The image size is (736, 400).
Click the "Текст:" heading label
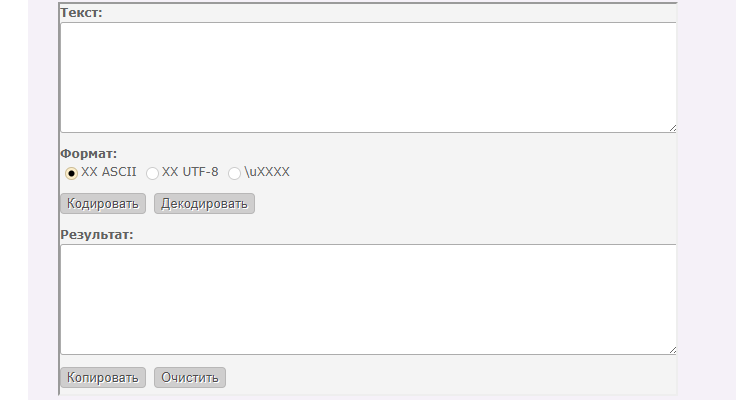(81, 13)
